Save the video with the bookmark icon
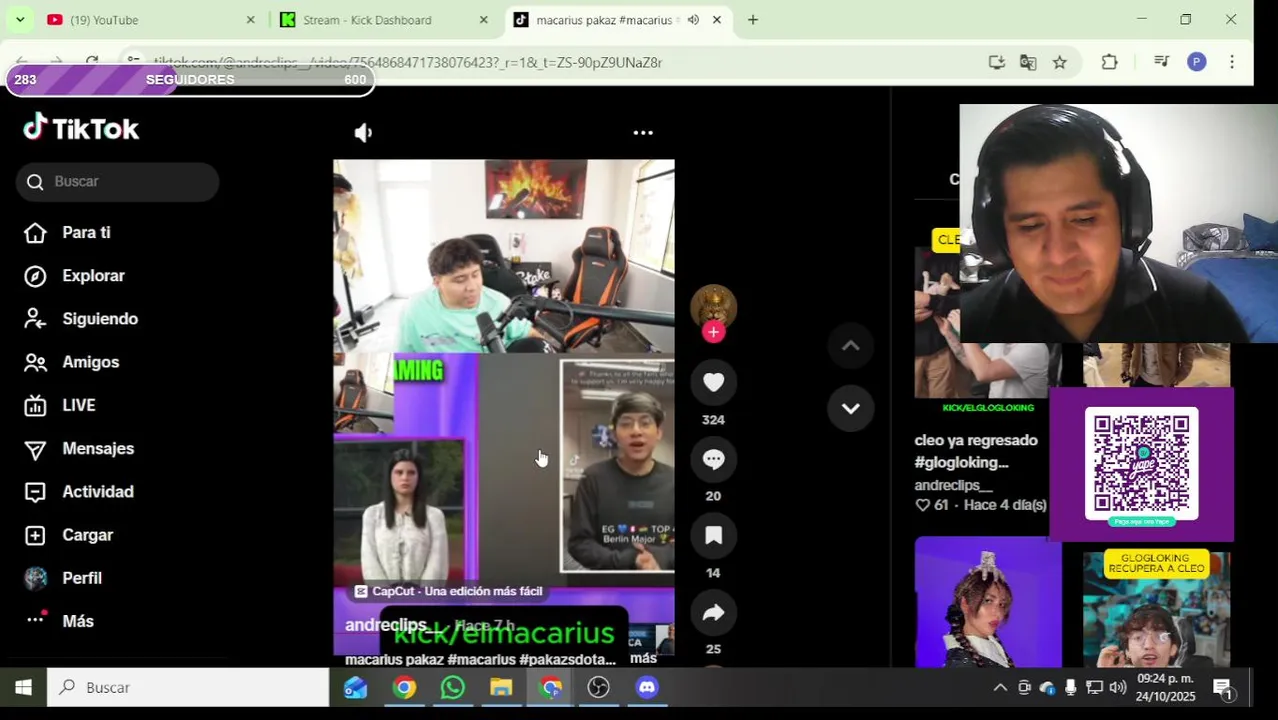 coord(713,536)
